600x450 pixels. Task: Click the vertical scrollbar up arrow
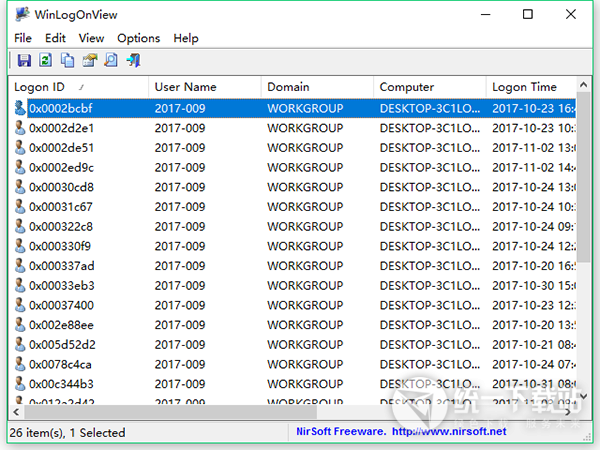[x=583, y=85]
